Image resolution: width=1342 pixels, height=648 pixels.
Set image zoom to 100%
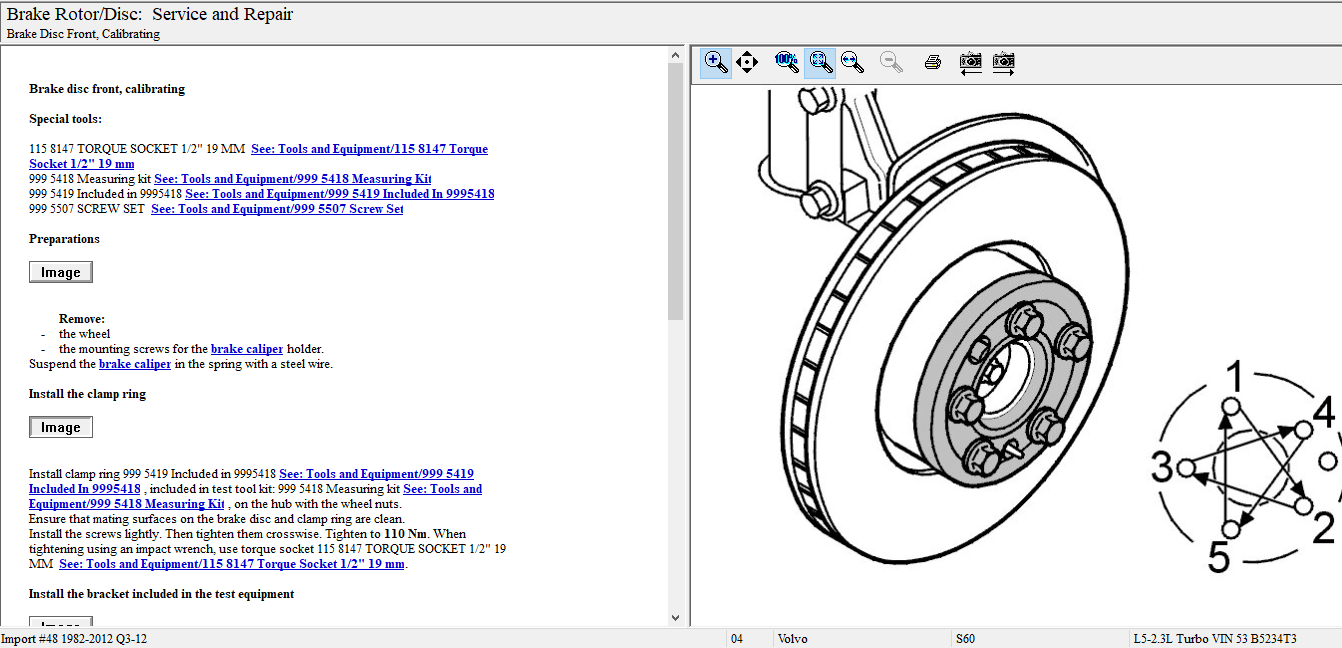[786, 62]
